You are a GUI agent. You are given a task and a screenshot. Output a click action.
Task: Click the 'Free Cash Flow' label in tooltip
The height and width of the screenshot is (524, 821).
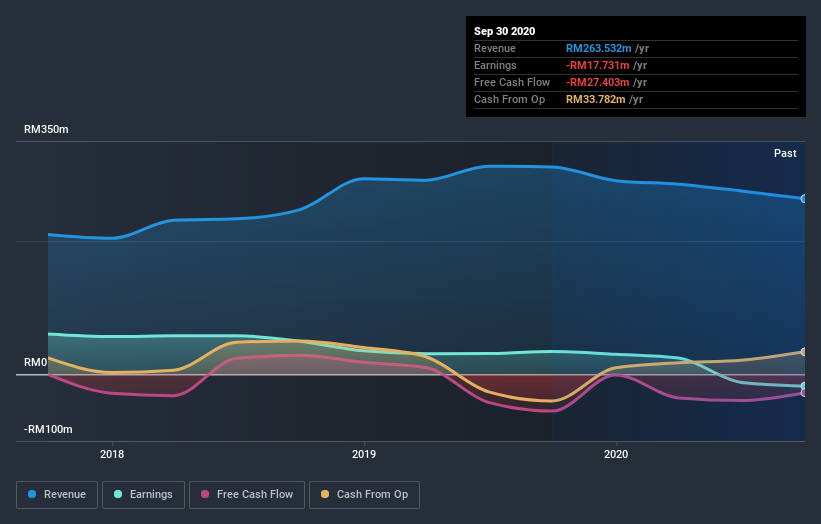click(512, 82)
